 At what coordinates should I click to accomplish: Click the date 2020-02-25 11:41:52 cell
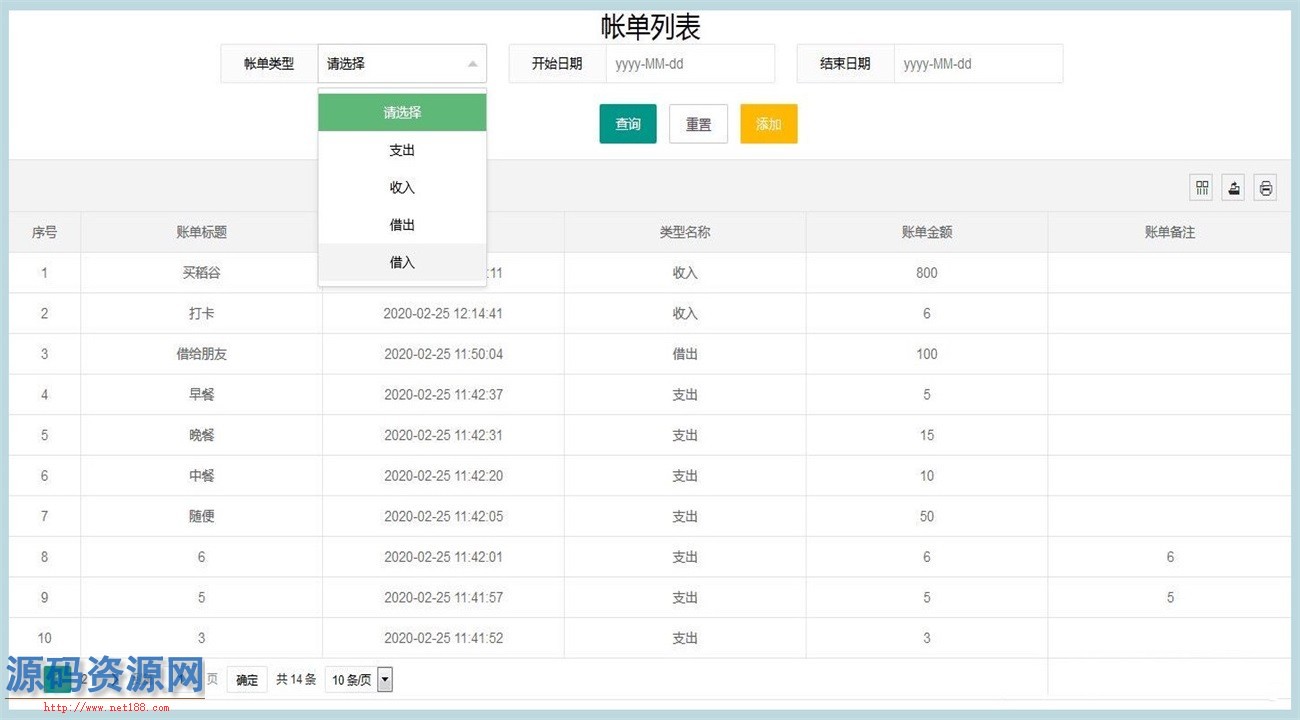pyautogui.click(x=443, y=638)
